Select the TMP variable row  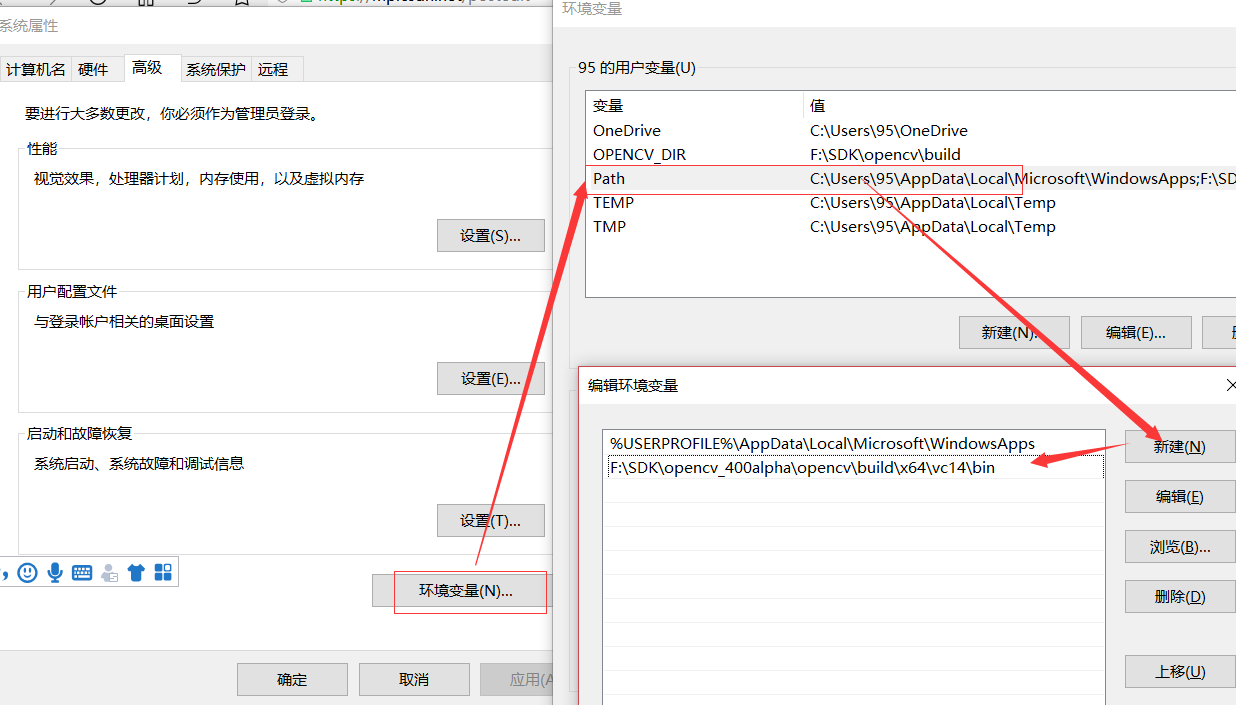tap(911, 227)
